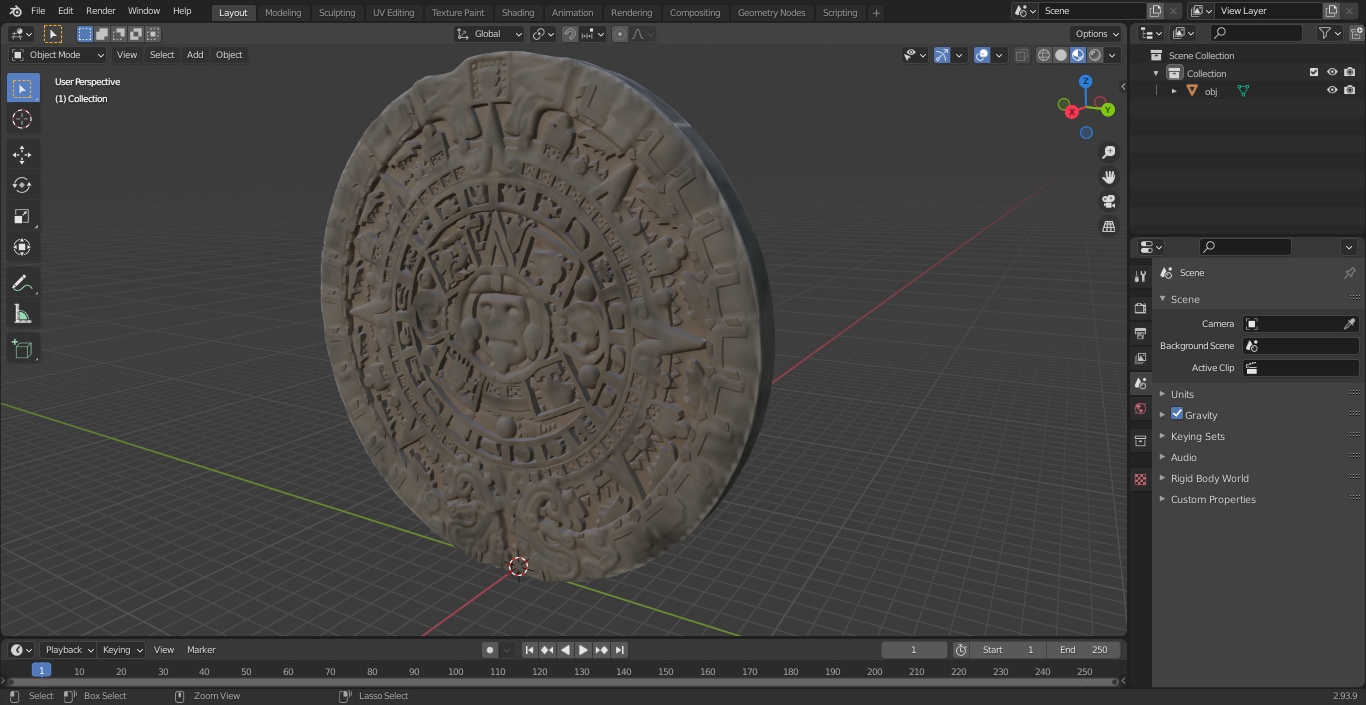Screen dimensions: 1366x705
Task: Open the Keying menu in timeline
Action: 123,650
